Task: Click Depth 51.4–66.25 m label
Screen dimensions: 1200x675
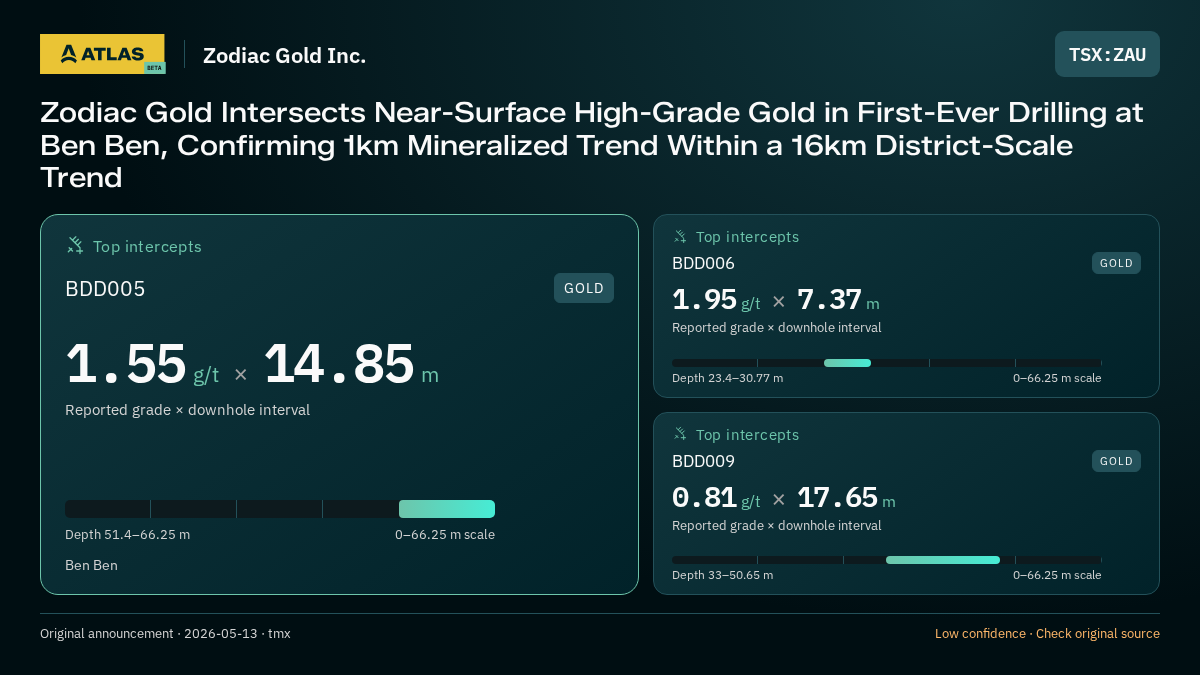Action: point(127,535)
